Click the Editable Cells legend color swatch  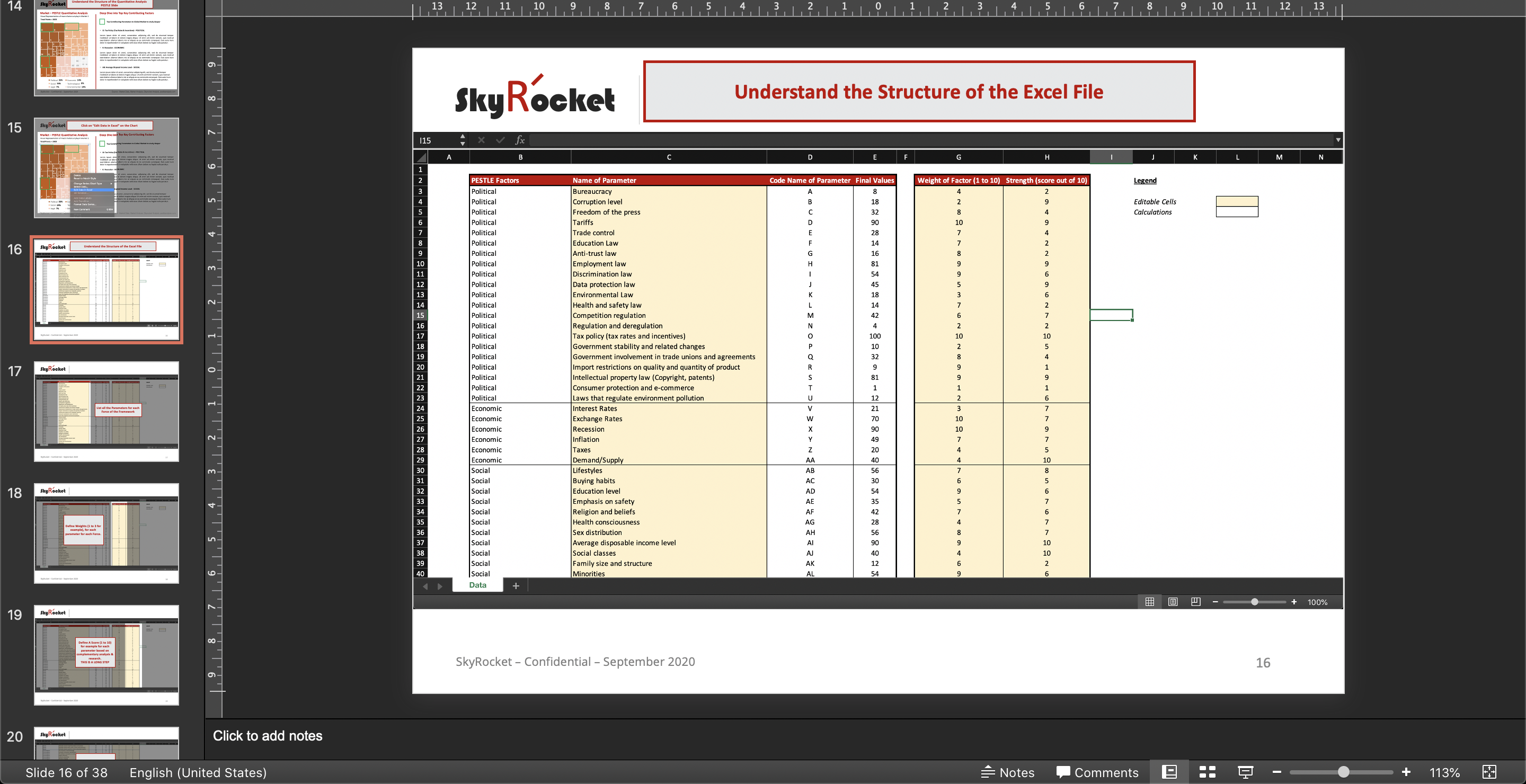pyautogui.click(x=1237, y=201)
